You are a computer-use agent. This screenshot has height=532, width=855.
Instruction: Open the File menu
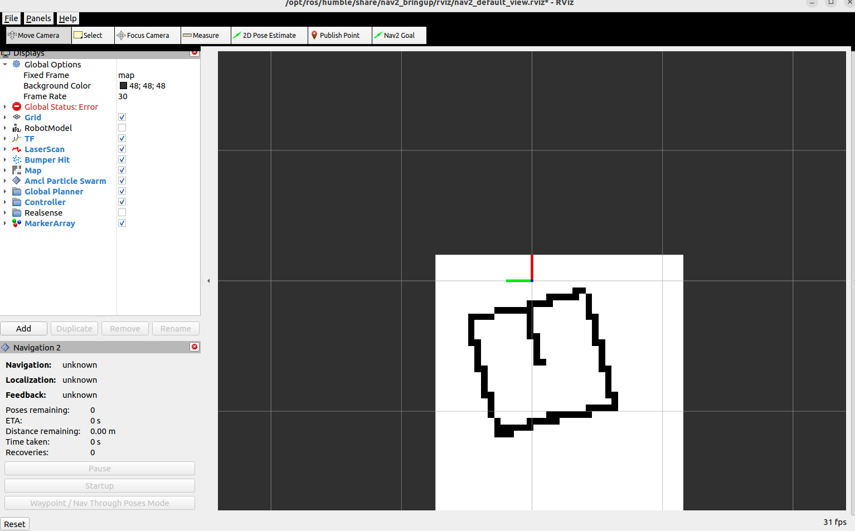(x=11, y=18)
